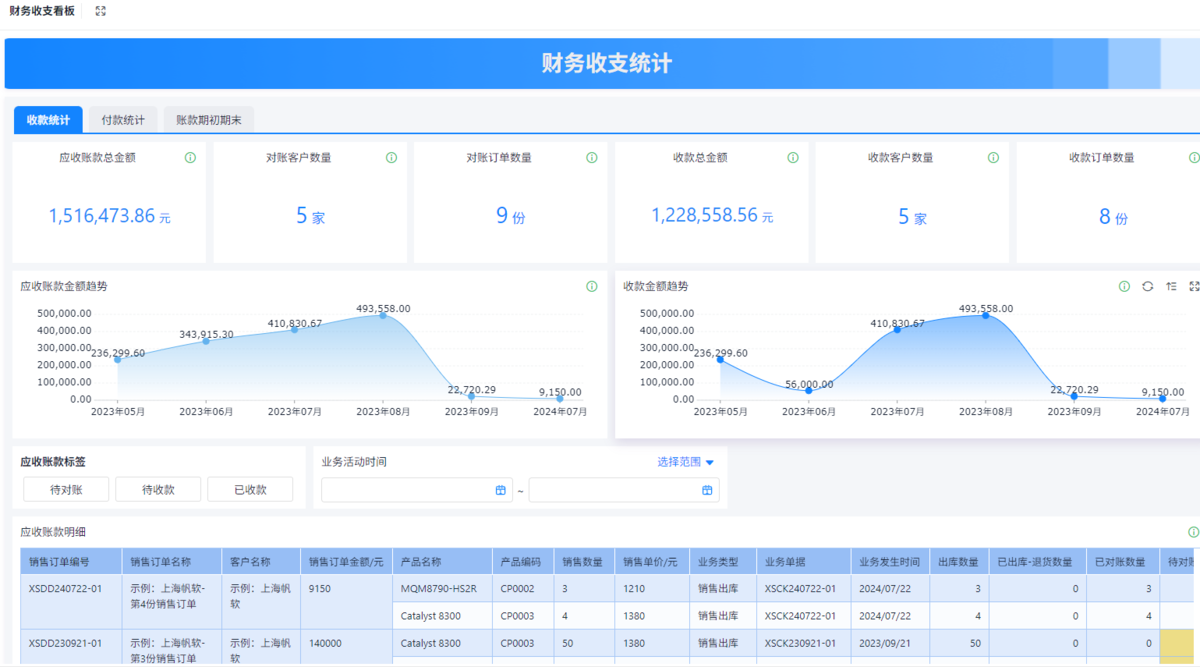Click info icon on 应收账款总金额 card
This screenshot has height=667, width=1200.
tap(190, 158)
